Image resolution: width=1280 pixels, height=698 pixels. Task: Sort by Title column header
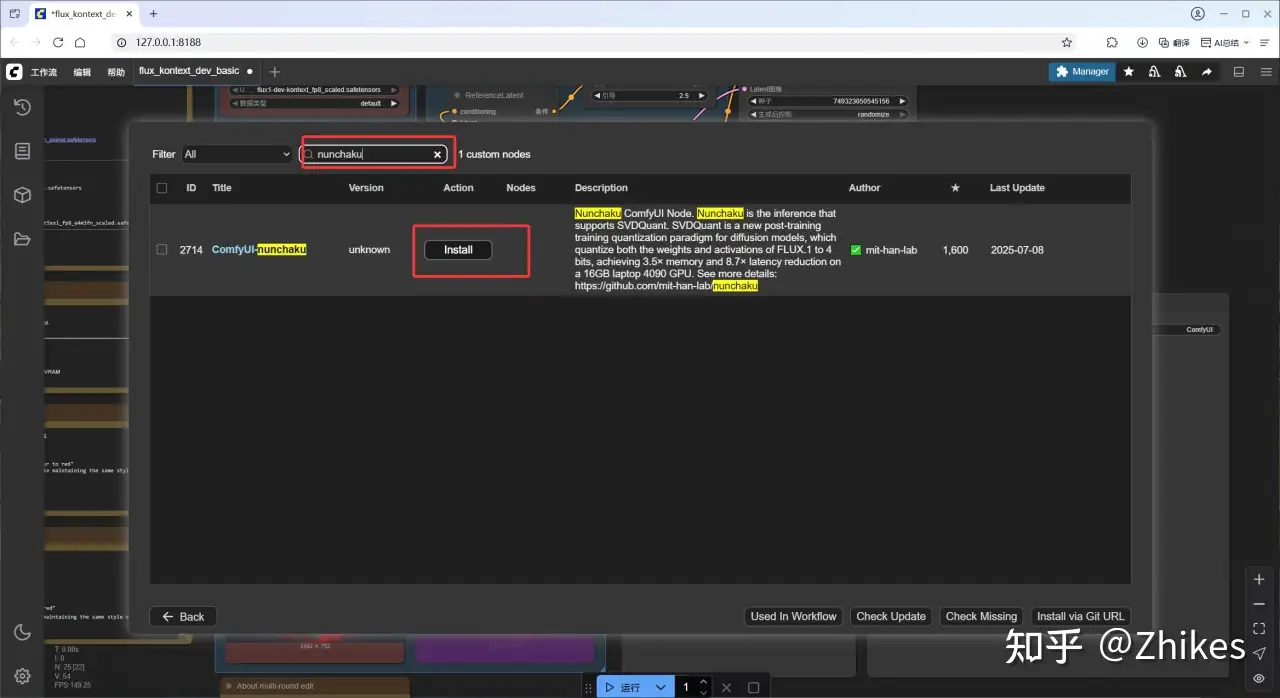pos(222,188)
